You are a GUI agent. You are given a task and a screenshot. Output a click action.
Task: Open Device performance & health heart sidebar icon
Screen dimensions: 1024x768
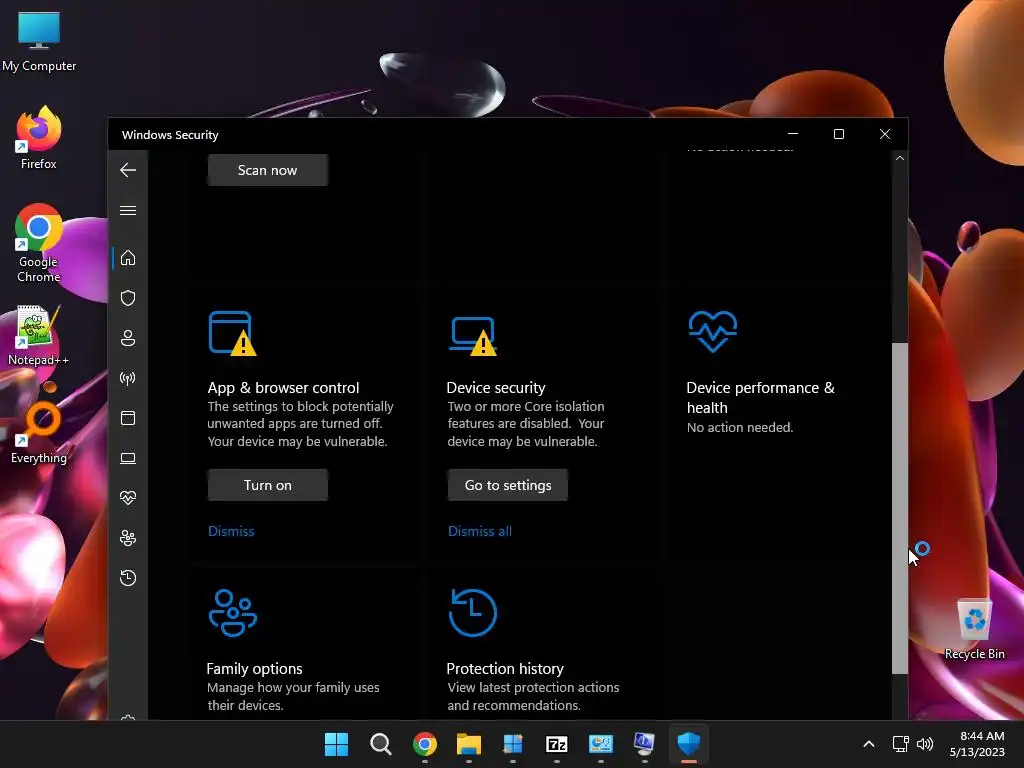pyautogui.click(x=128, y=498)
